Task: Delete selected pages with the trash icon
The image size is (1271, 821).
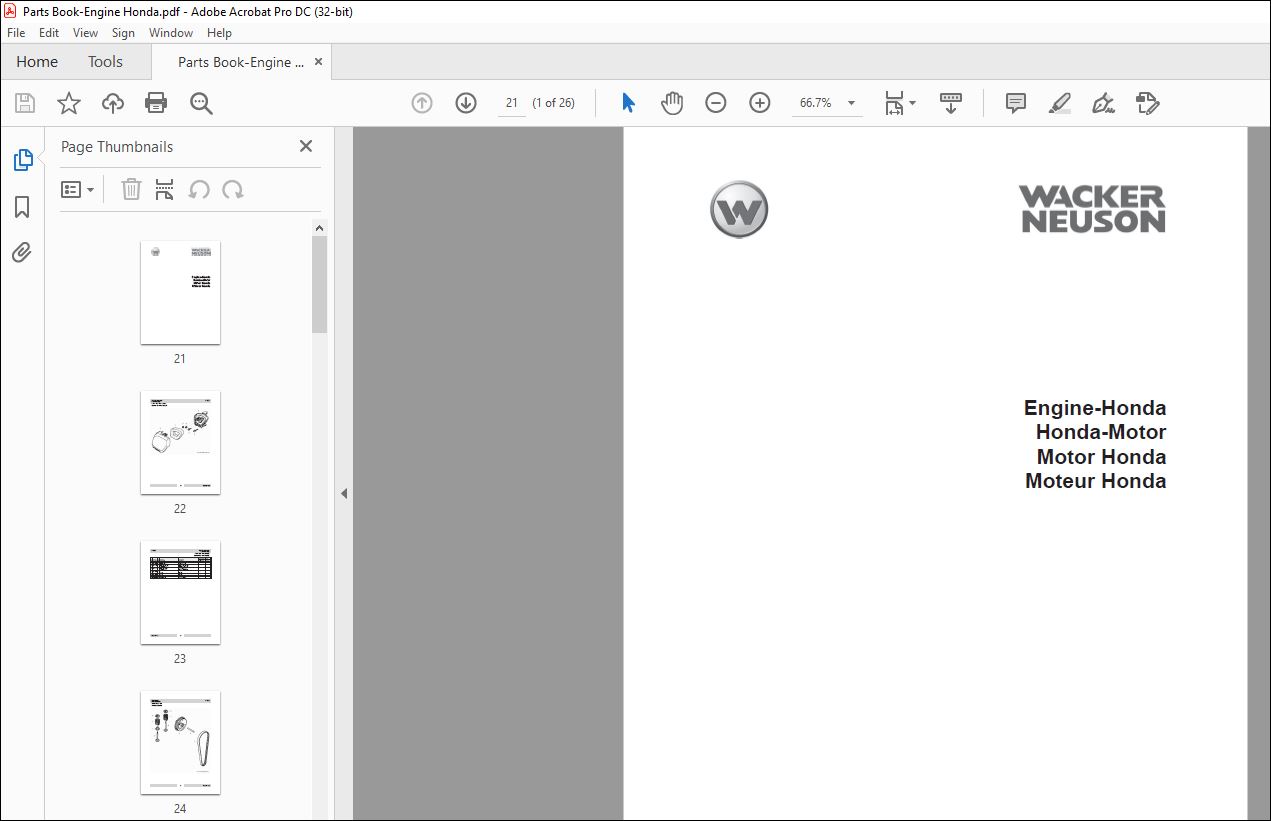Action: (x=131, y=189)
